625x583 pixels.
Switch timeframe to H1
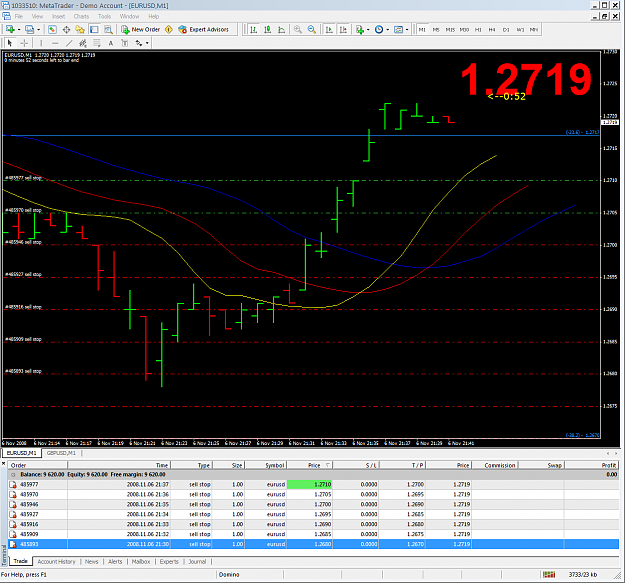pos(478,30)
